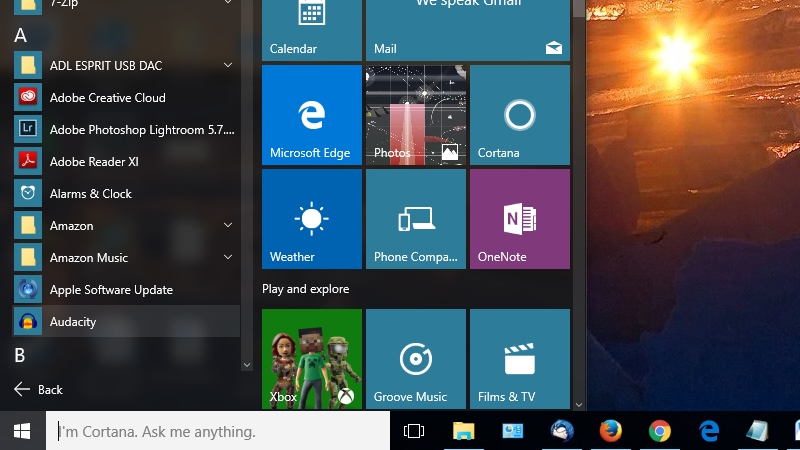The height and width of the screenshot is (450, 800).
Task: Open the Groove Music tile
Action: coord(416,359)
